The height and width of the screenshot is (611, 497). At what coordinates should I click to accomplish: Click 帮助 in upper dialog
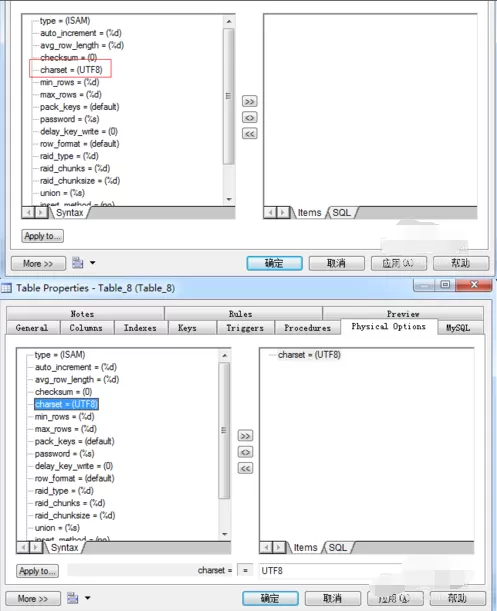(x=461, y=263)
